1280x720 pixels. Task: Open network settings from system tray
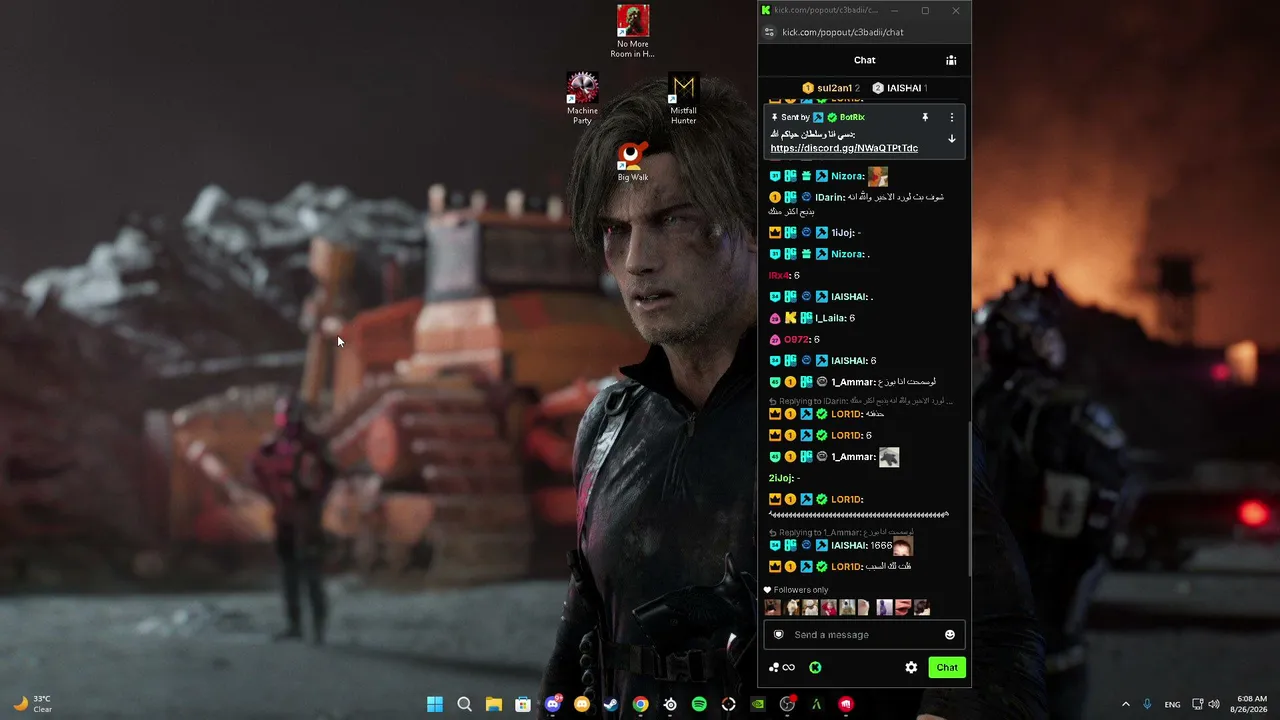tap(1198, 704)
